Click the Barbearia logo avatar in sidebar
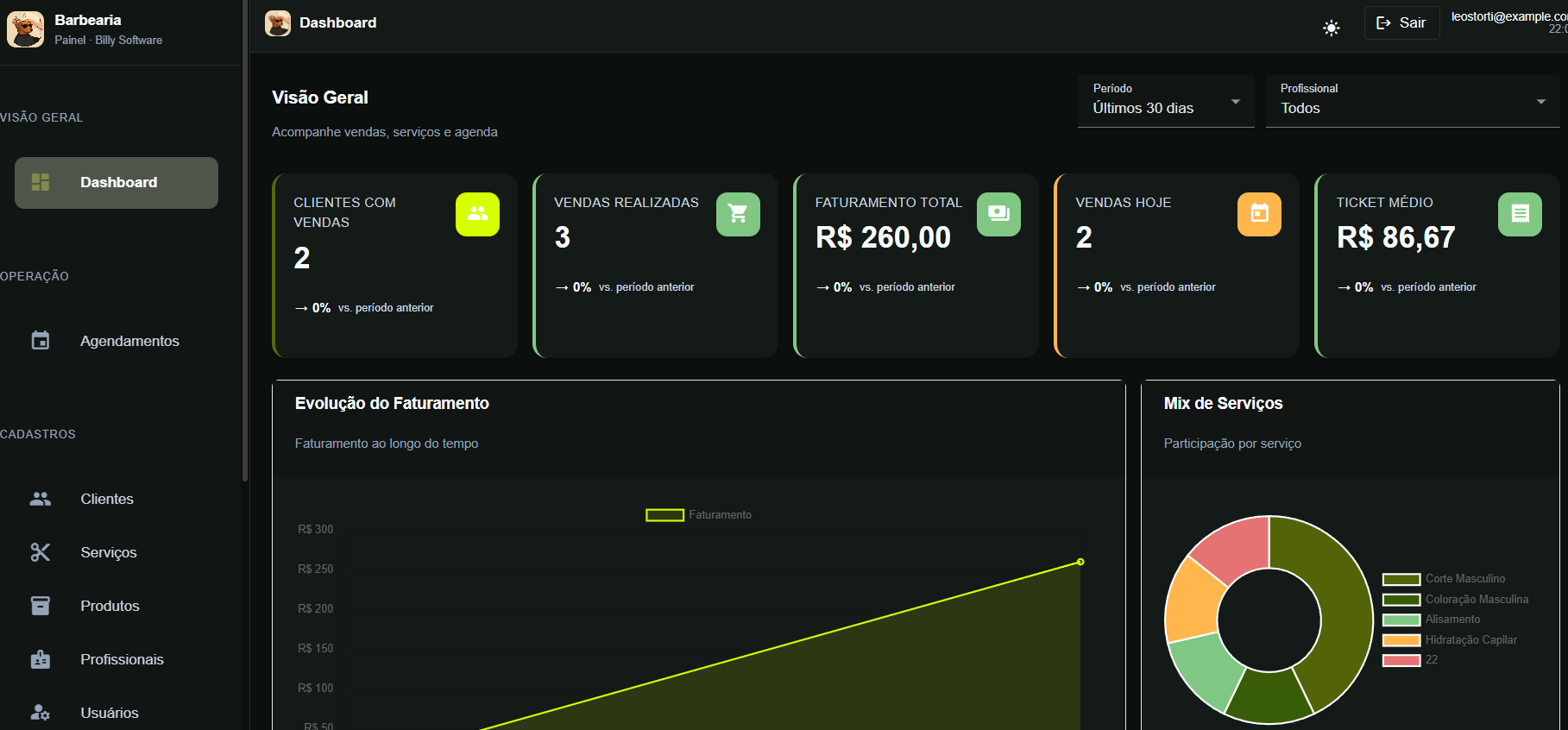This screenshot has height=730, width=1568. tap(25, 29)
